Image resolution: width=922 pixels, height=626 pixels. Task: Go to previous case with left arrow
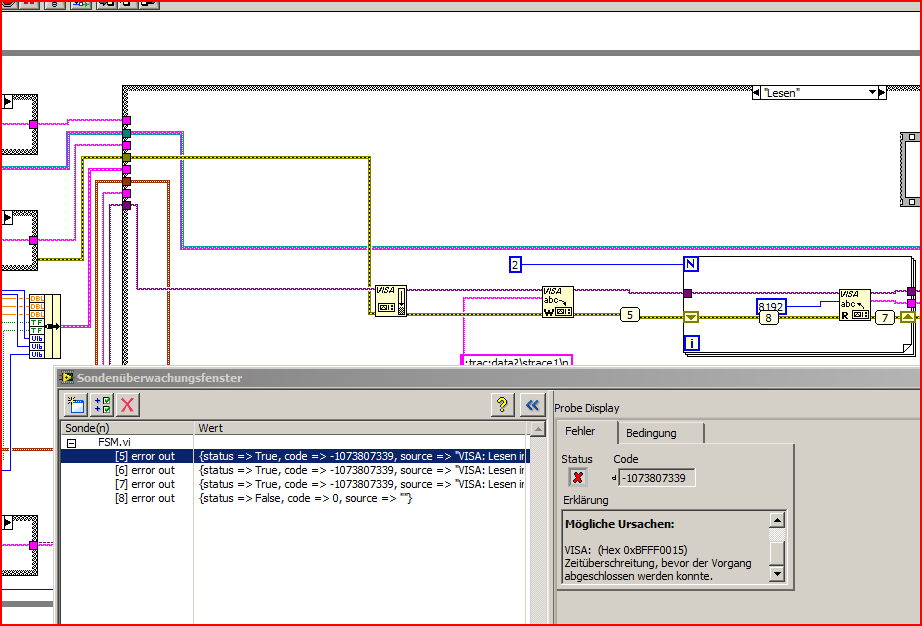[756, 92]
